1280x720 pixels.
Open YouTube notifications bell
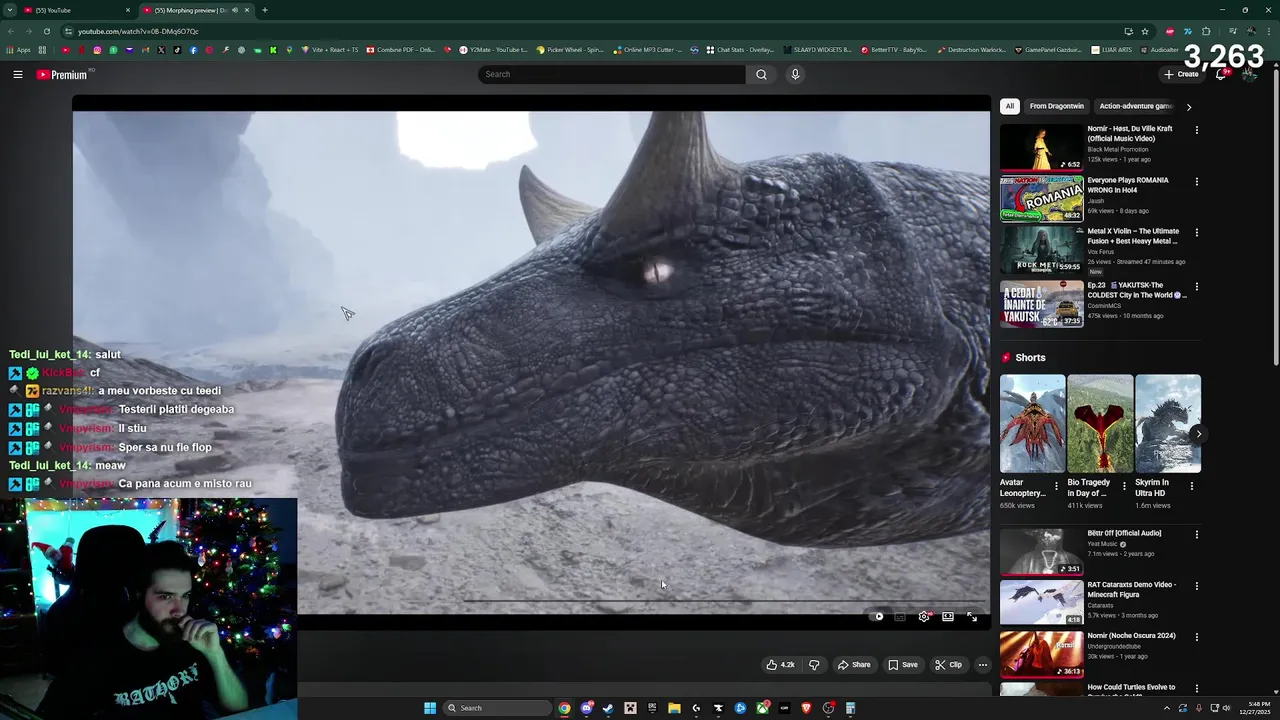point(1221,74)
